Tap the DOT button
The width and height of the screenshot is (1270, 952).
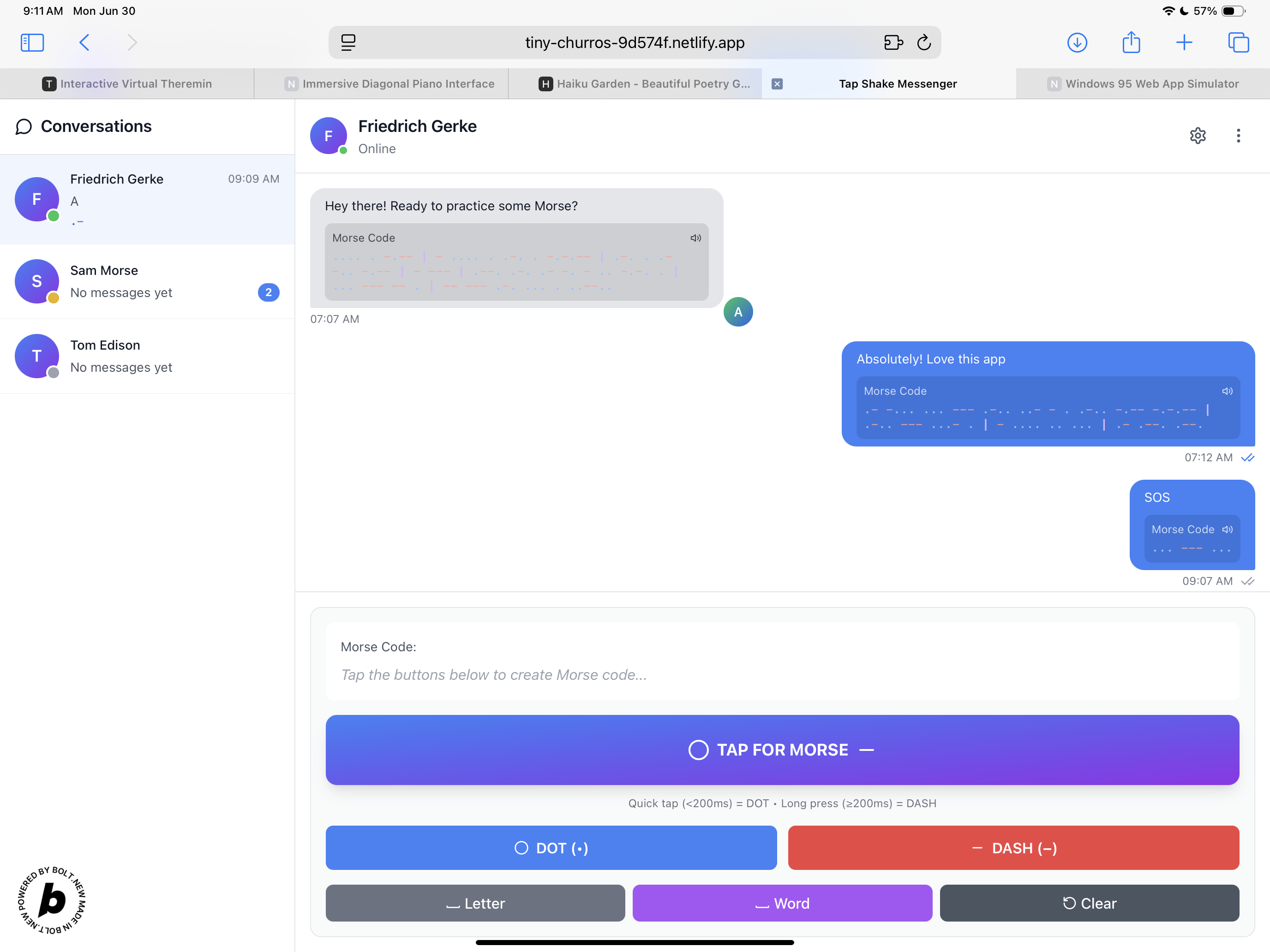[x=551, y=848]
